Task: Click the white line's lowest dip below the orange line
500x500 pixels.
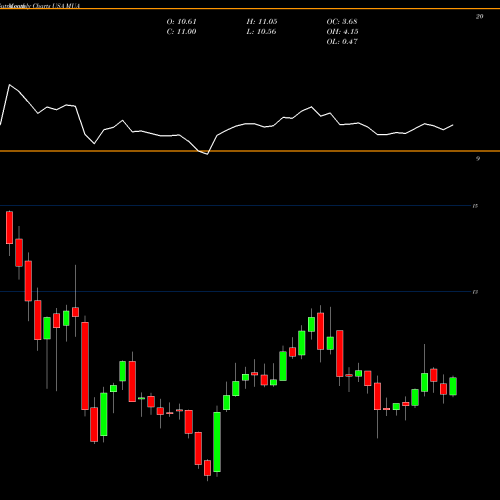Action: 208,154
